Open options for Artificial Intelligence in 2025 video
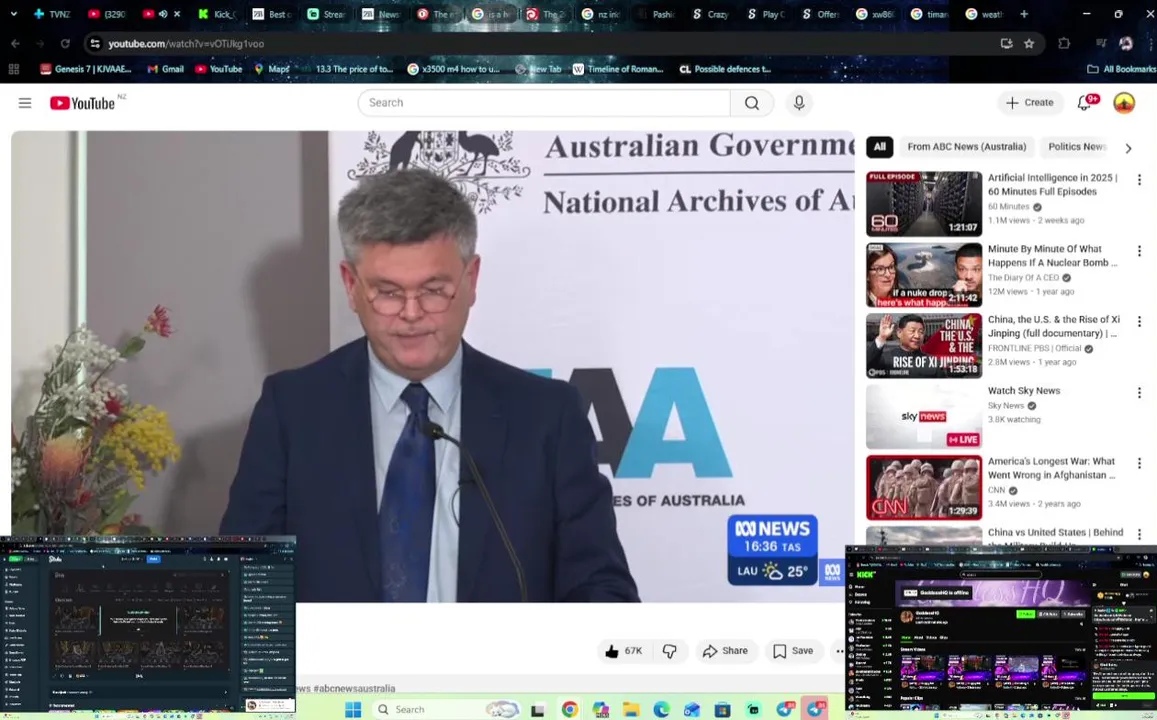 click(1139, 180)
